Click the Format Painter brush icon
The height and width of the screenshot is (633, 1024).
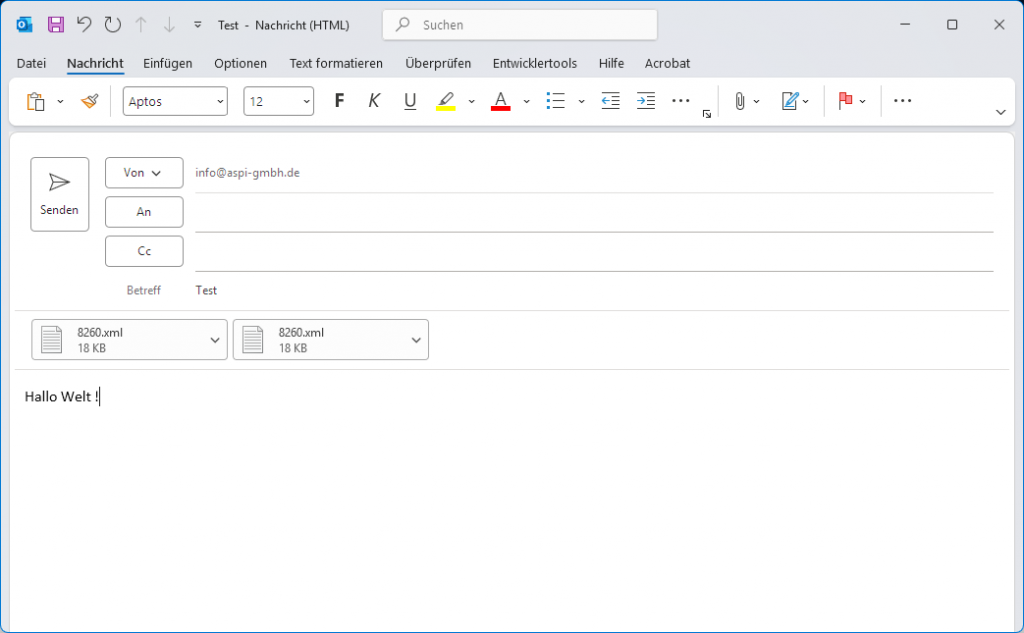click(x=90, y=101)
